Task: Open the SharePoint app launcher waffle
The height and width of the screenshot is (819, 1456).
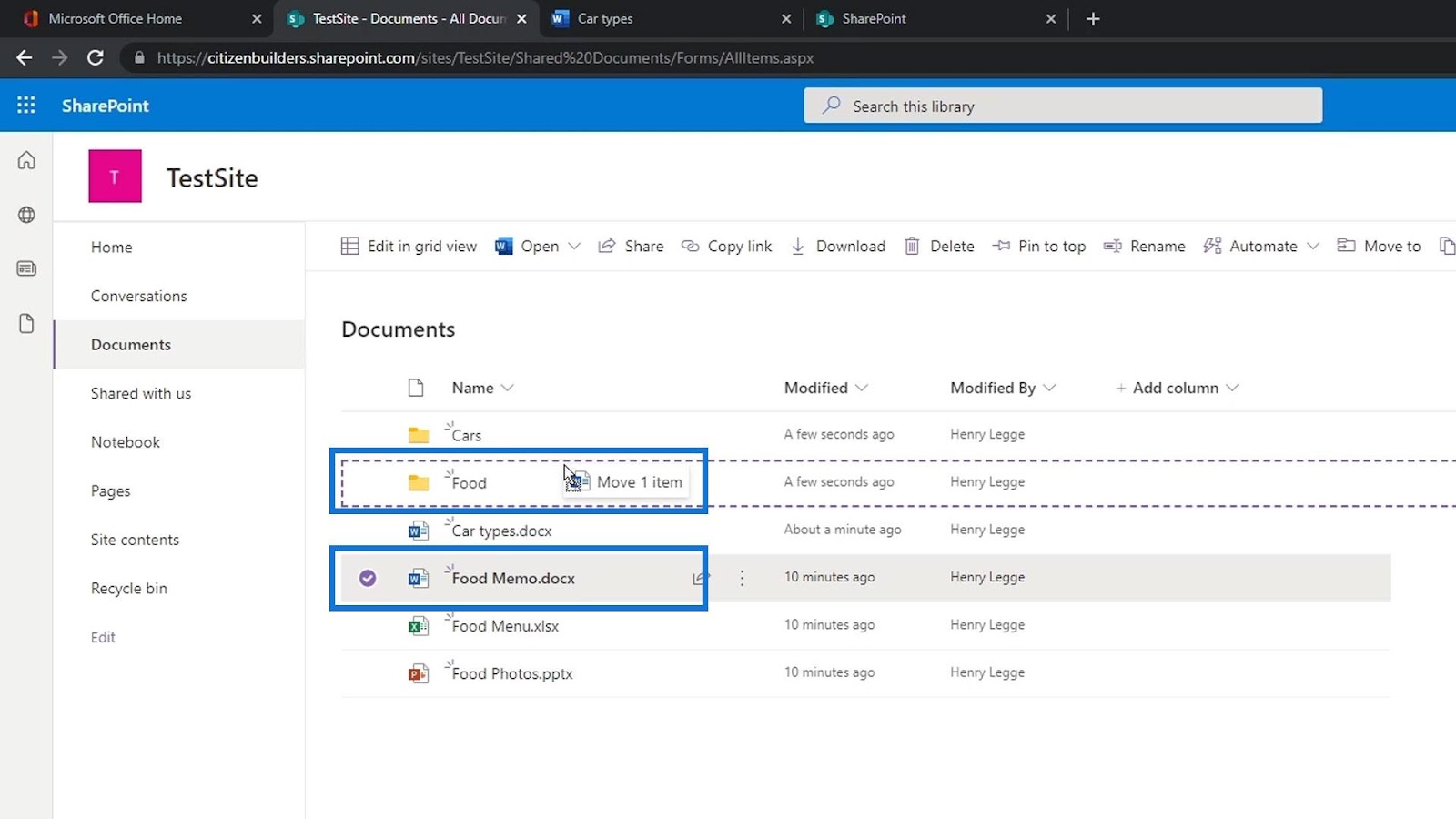Action: tap(26, 106)
